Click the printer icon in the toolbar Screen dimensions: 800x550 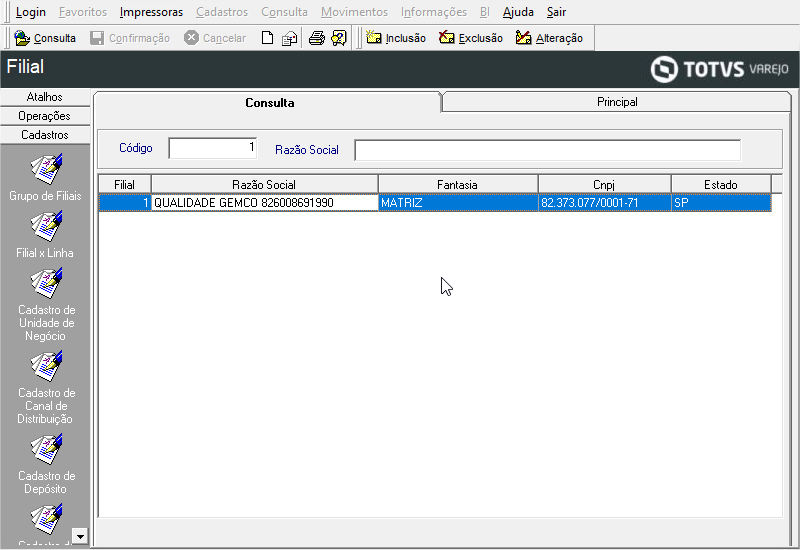point(316,38)
